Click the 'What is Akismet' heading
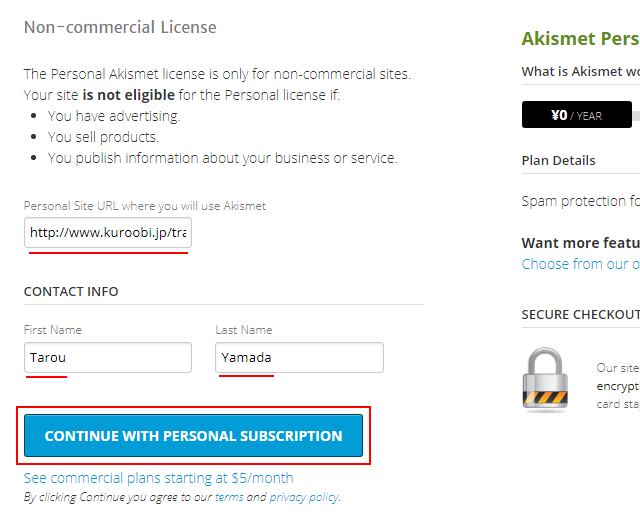This screenshot has width=640, height=514. (x=580, y=72)
